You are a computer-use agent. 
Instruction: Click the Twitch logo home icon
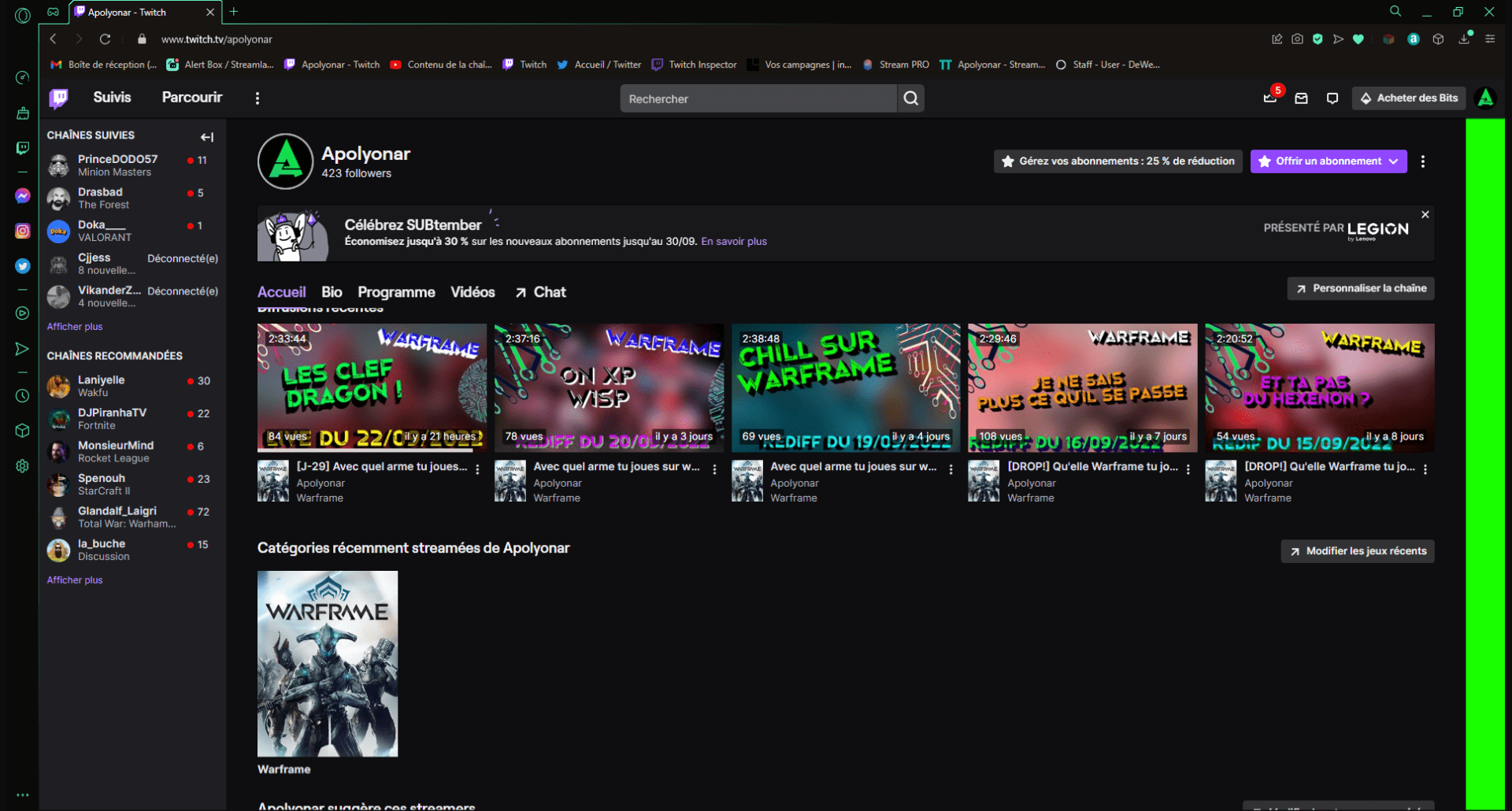[58, 98]
